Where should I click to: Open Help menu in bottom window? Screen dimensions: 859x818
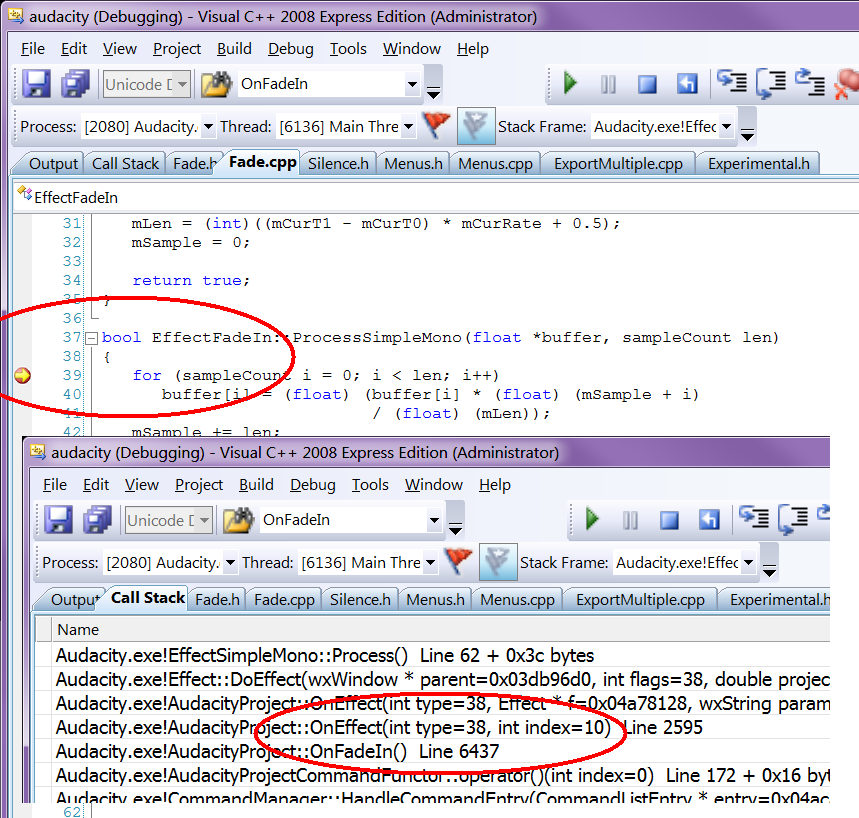[495, 484]
